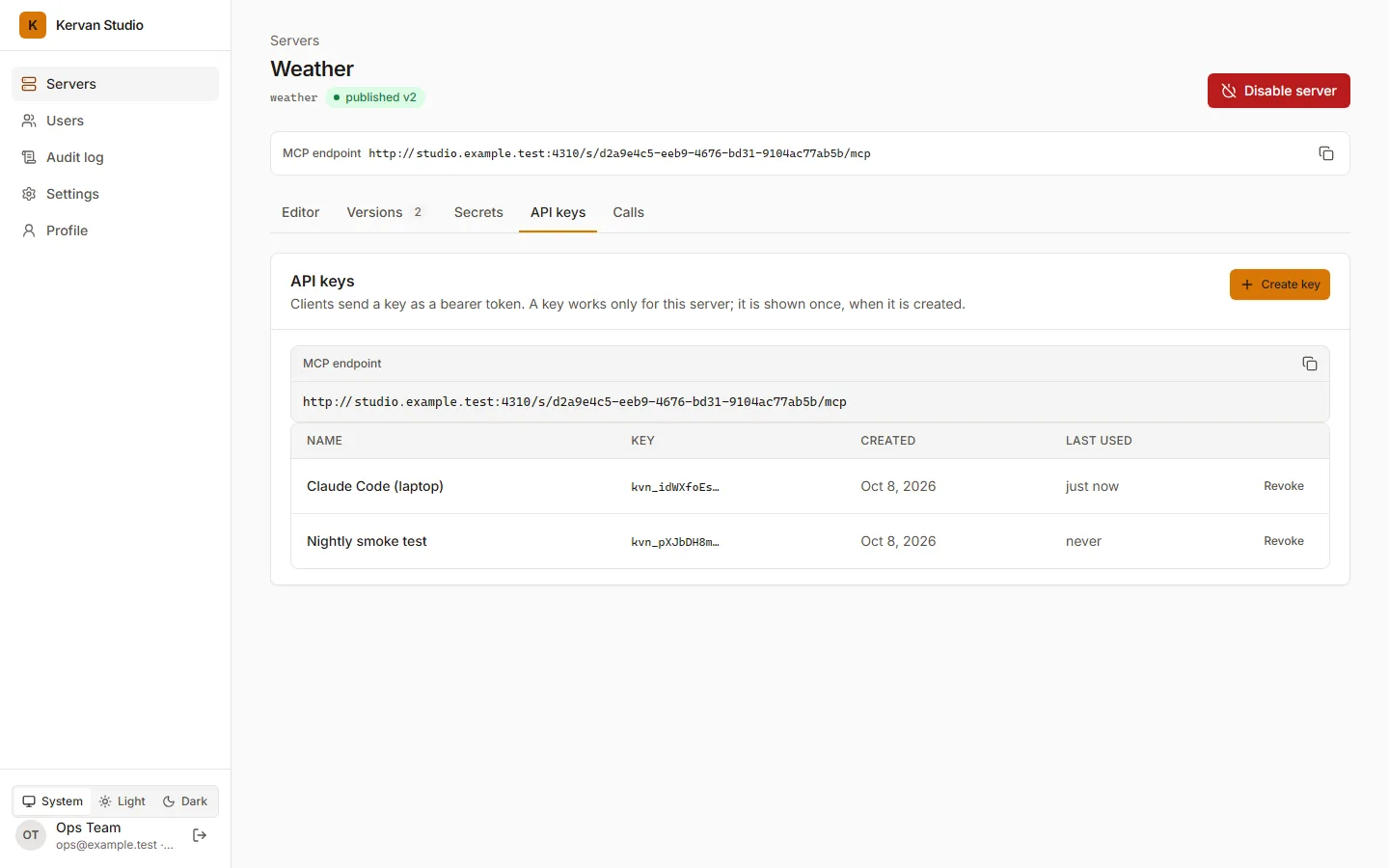Click the kvn_pXJbDH8m… key value

click(x=675, y=542)
